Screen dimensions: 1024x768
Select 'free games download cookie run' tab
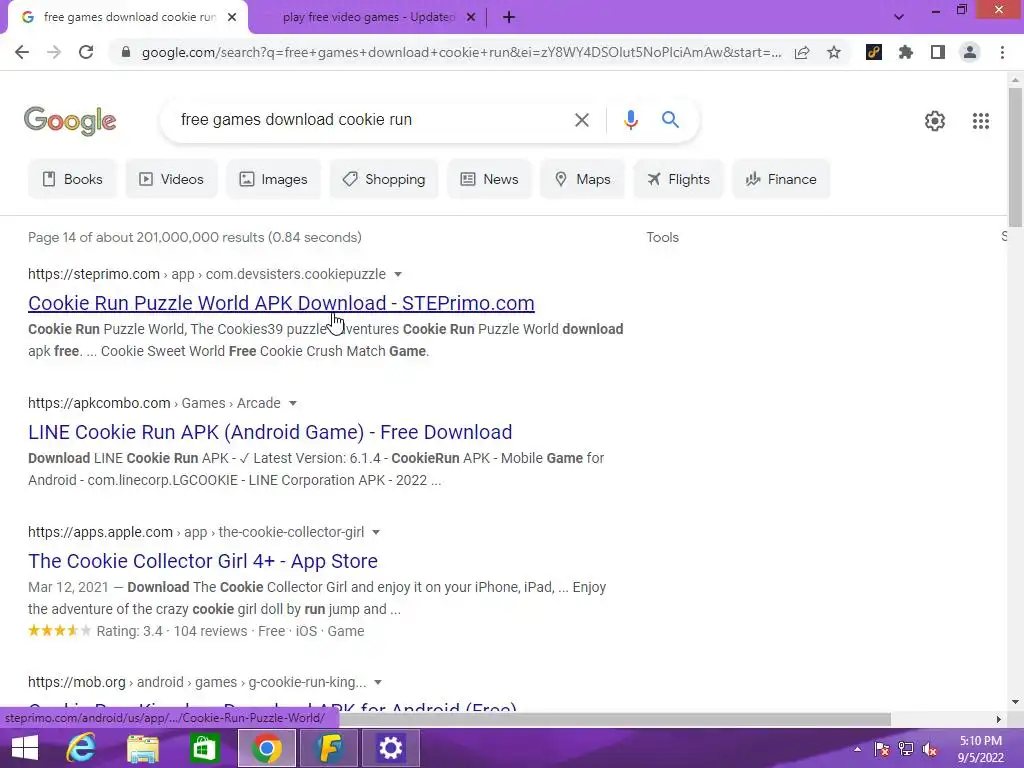pos(129,18)
